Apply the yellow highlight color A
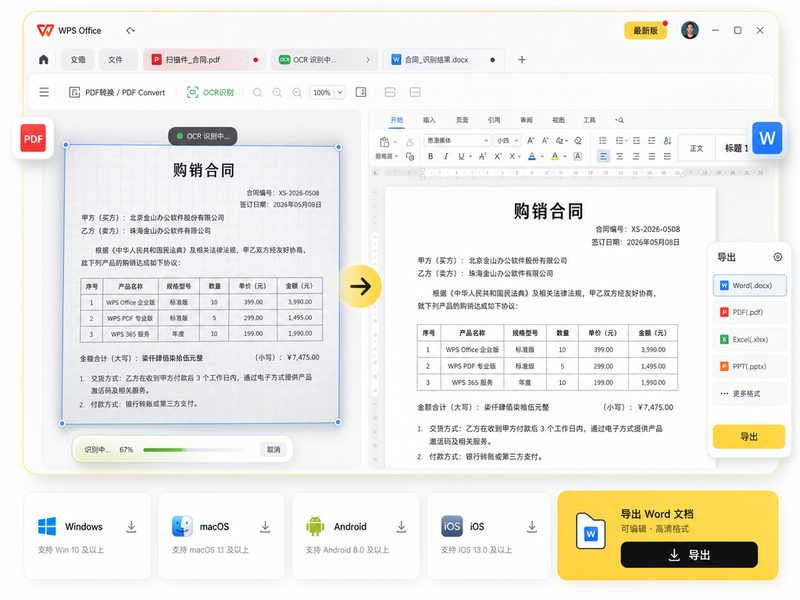Viewport: 800px width, 600px height. (555, 156)
